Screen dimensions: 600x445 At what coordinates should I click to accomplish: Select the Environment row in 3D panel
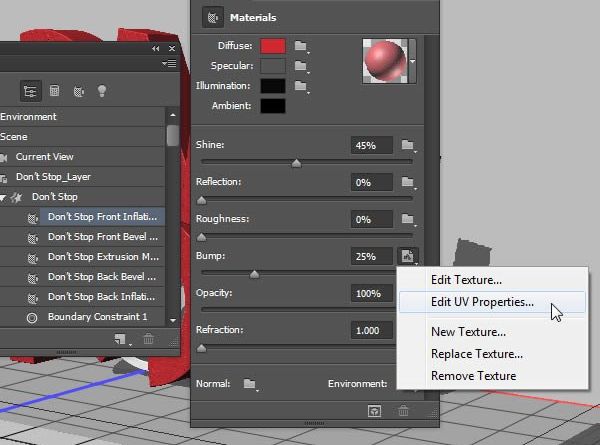click(82, 117)
